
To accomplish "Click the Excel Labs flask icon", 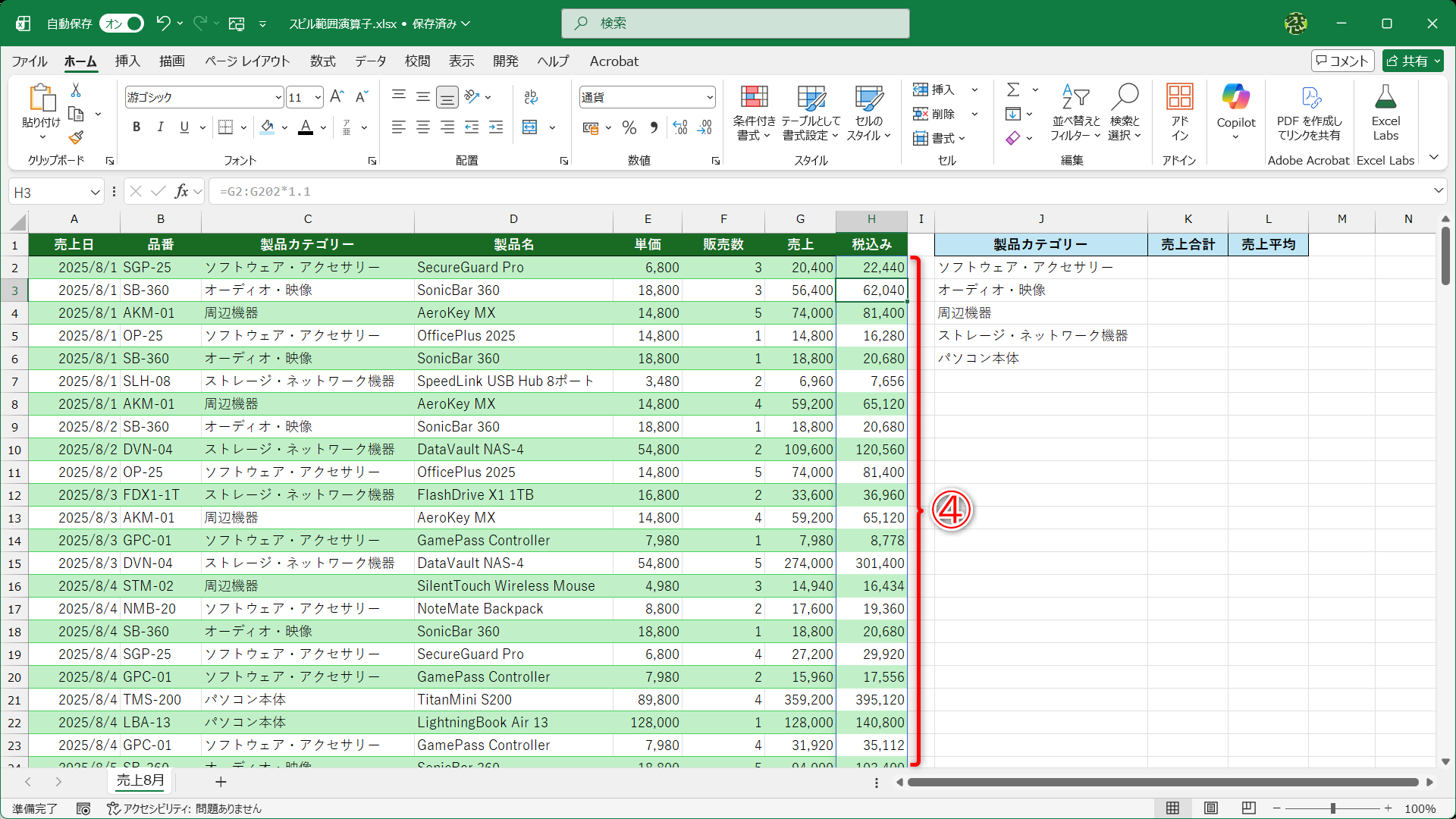I will [1385, 98].
